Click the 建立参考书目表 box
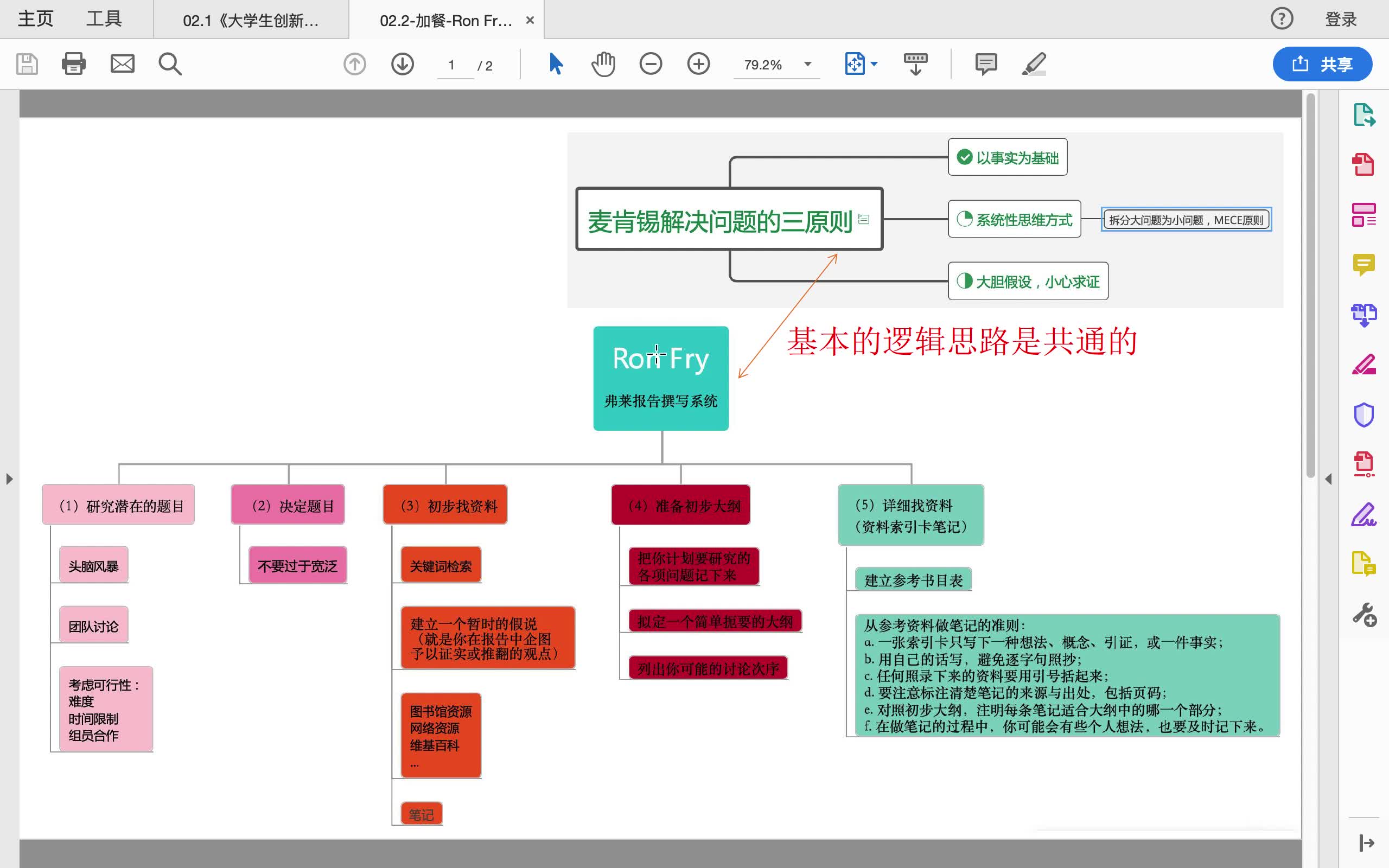1389x868 pixels. (x=913, y=579)
